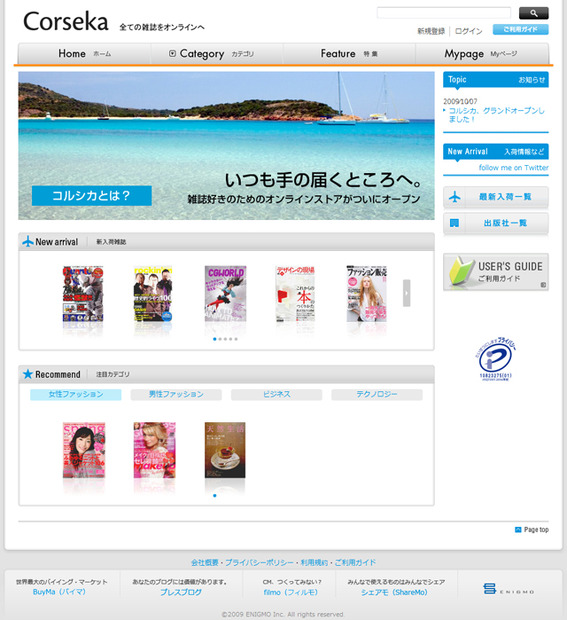Expand the Category dropdown arrow icon
This screenshot has width=567, height=620.
[172, 53]
